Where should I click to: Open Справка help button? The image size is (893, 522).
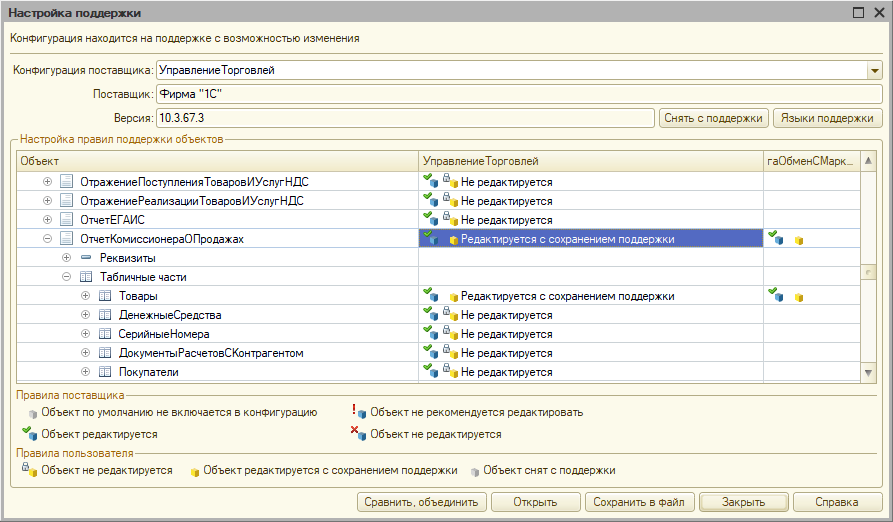[837, 502]
